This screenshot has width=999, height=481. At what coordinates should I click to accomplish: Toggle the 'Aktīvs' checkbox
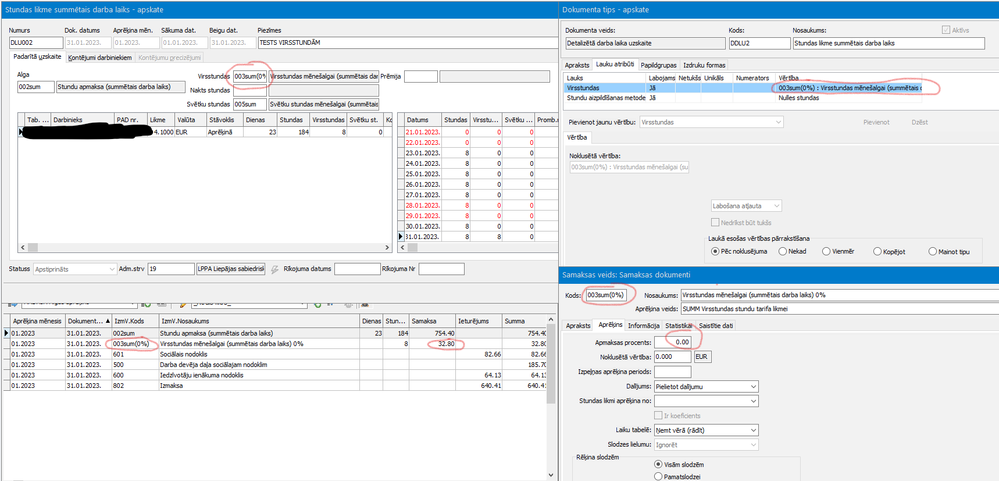(x=946, y=29)
